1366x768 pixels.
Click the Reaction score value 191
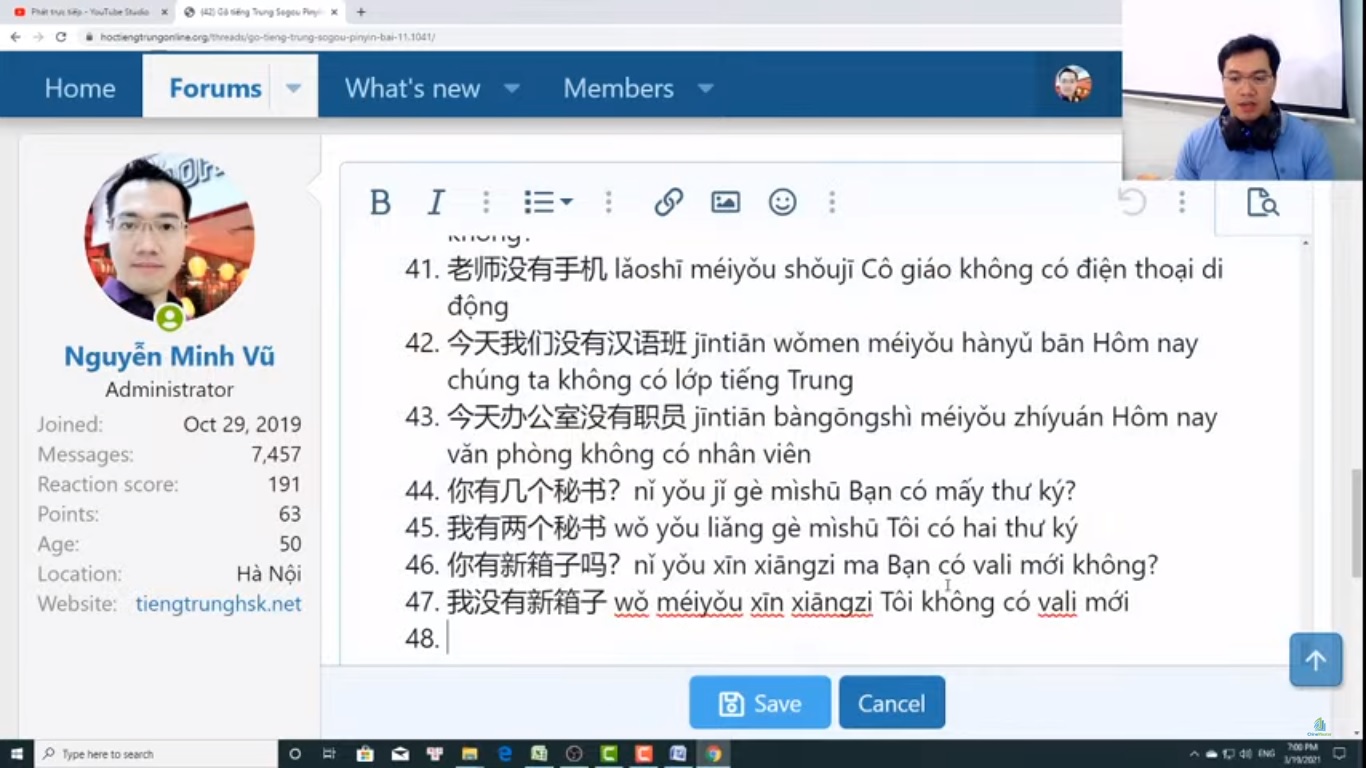(x=284, y=484)
